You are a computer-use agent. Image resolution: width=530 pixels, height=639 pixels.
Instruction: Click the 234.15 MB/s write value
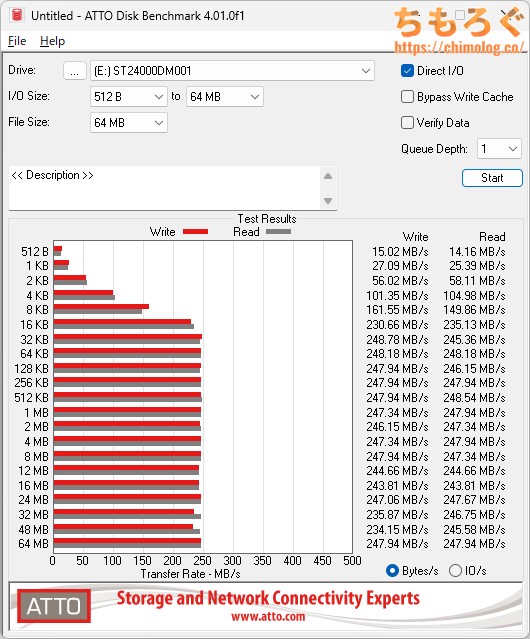pos(397,529)
